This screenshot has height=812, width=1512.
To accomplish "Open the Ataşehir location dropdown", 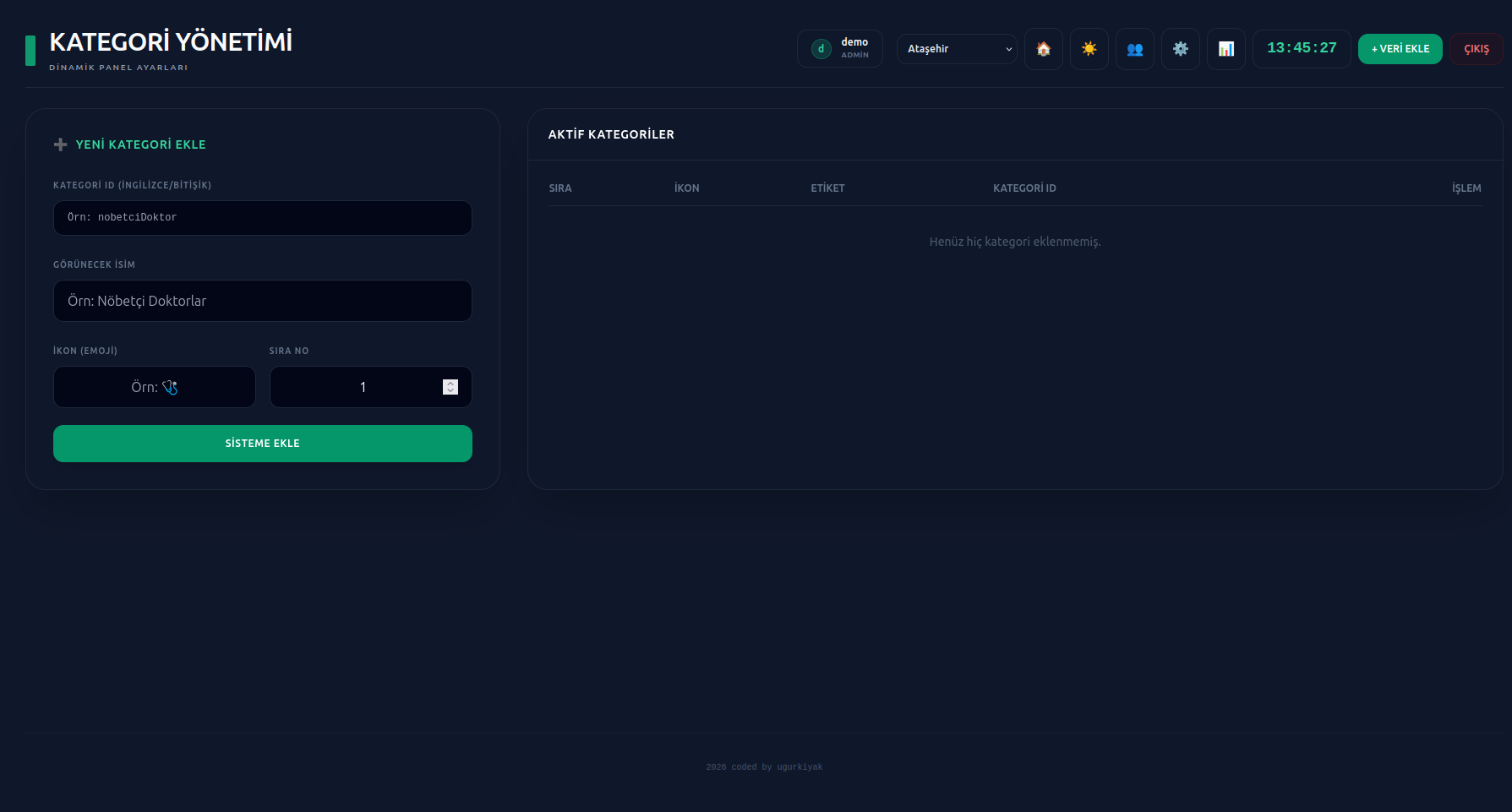I will click(957, 49).
